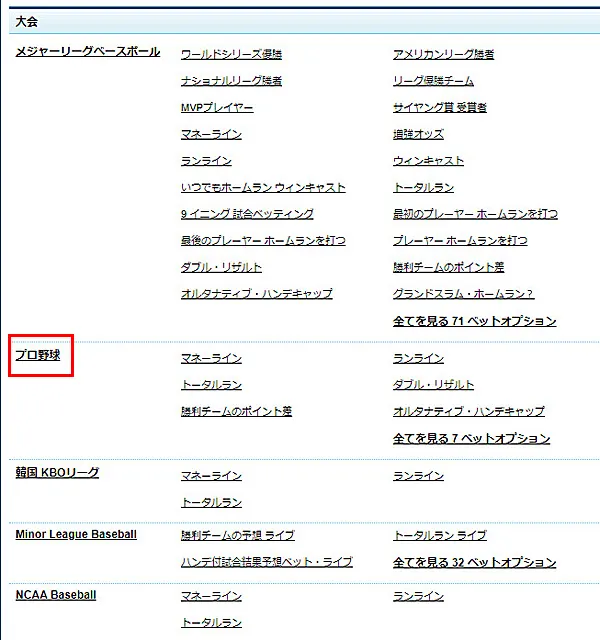Open トータルラン ライブ under Minor League
Image resolution: width=600 pixels, height=640 pixels.
pos(440,536)
